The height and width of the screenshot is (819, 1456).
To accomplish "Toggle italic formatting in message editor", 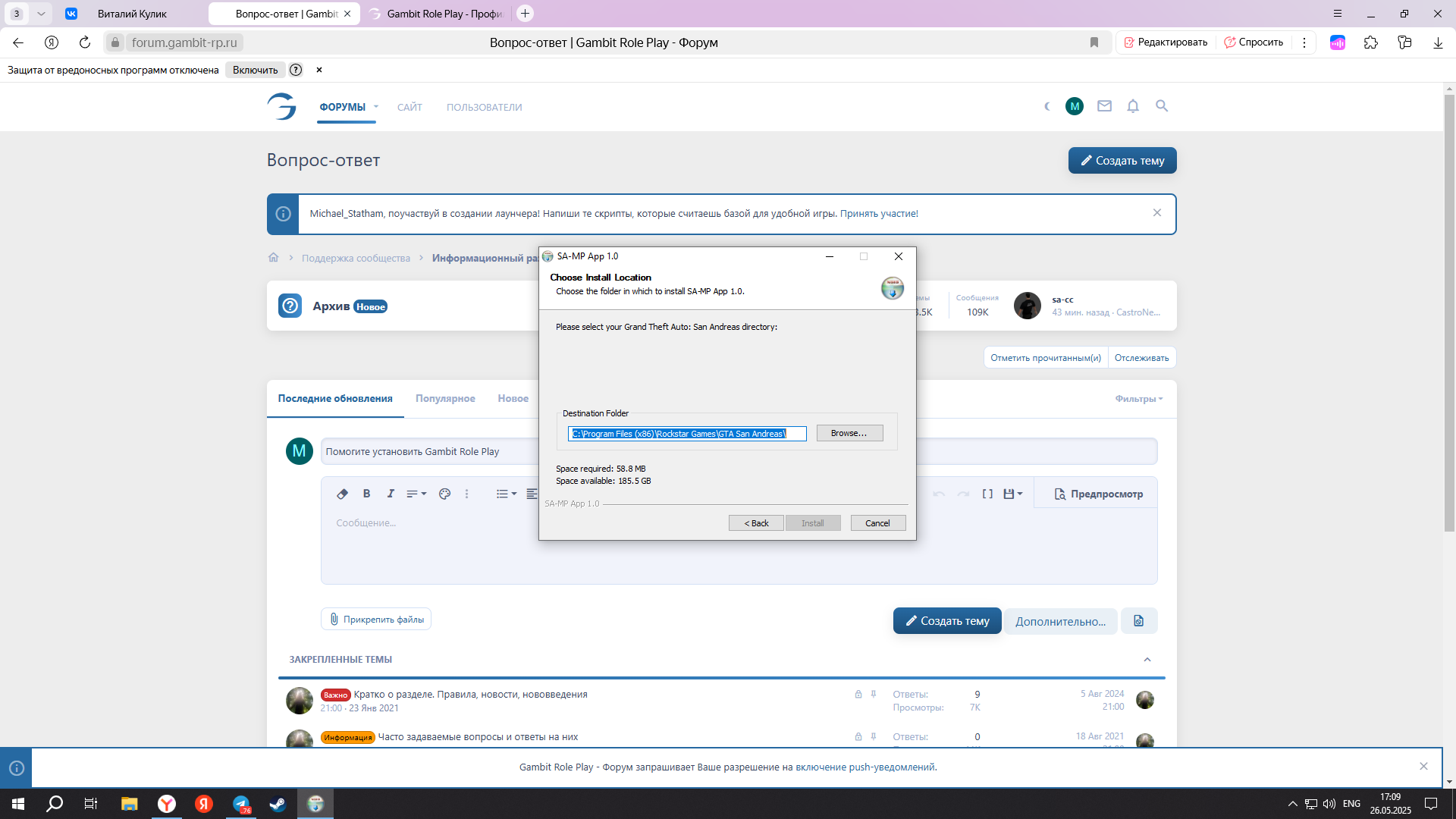I will (391, 494).
